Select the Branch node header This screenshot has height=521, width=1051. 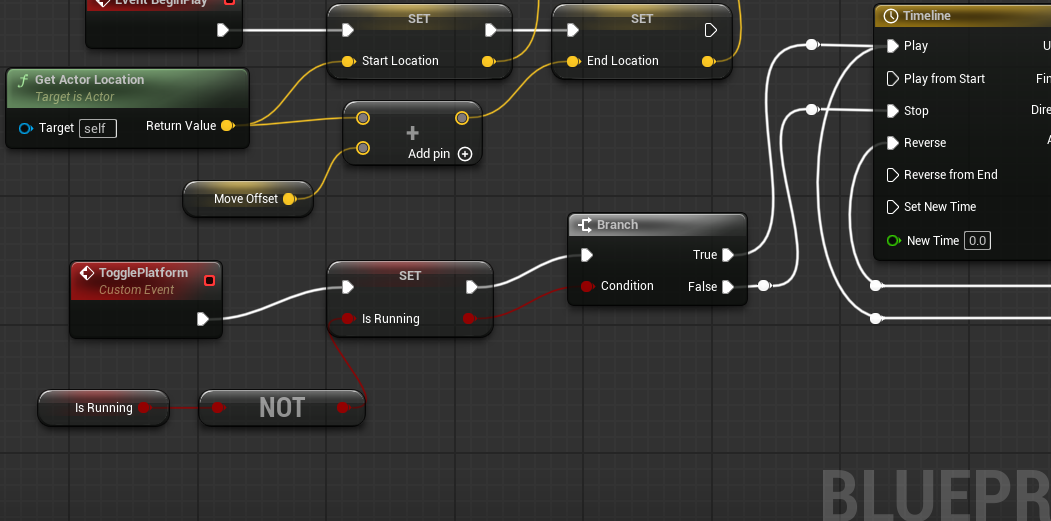tap(657, 225)
